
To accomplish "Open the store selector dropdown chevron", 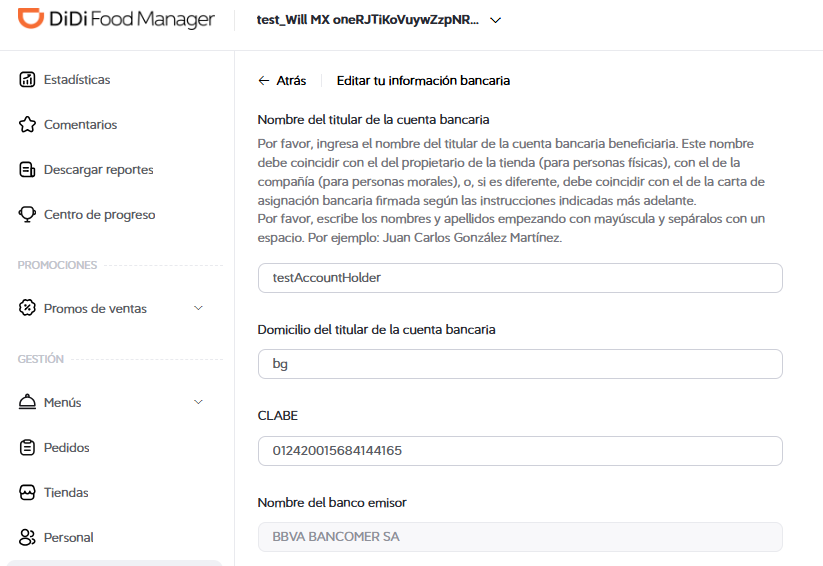I will click(495, 20).
